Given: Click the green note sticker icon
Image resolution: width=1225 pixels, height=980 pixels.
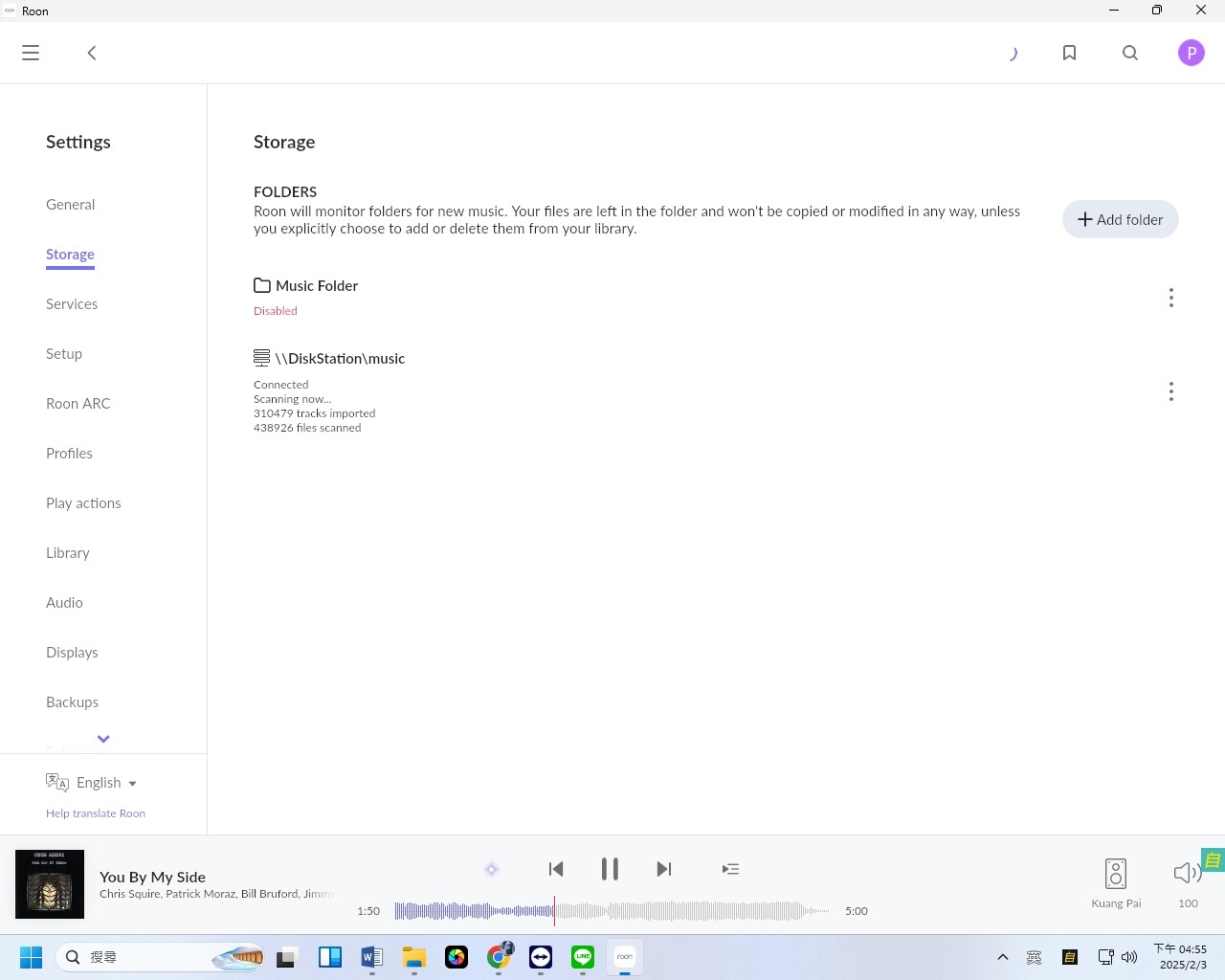Looking at the screenshot, I should click(1213, 860).
